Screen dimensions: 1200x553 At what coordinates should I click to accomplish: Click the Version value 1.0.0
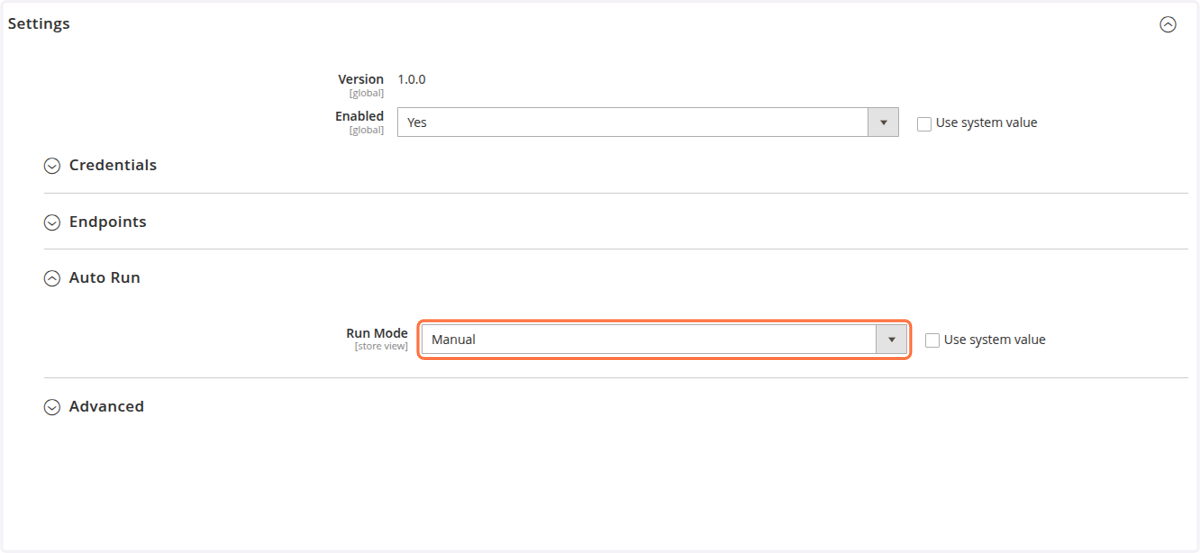[x=412, y=79]
